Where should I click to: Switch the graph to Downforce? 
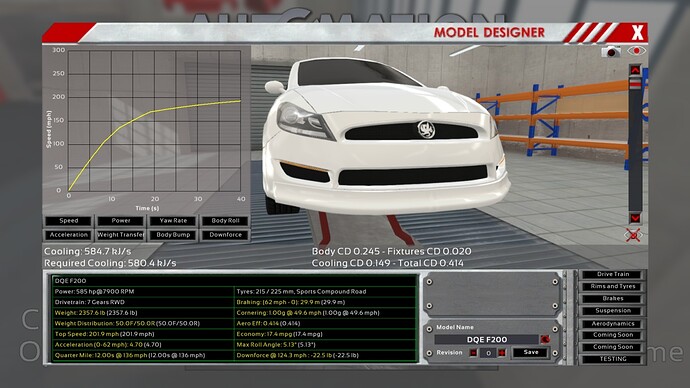225,235
